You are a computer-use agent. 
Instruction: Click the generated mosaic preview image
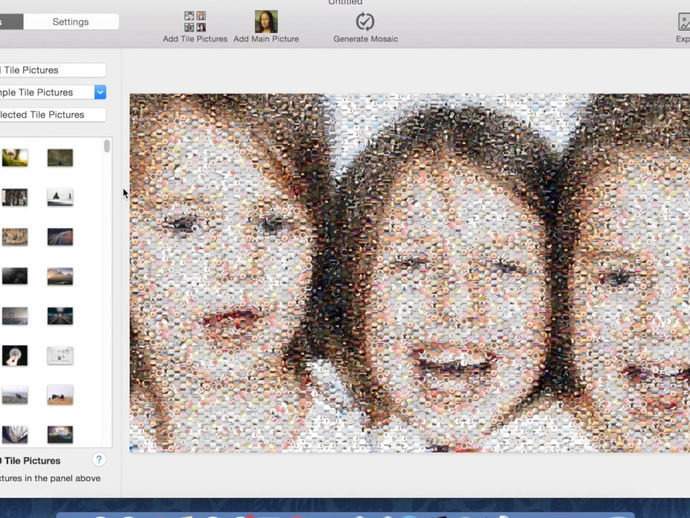click(x=410, y=273)
